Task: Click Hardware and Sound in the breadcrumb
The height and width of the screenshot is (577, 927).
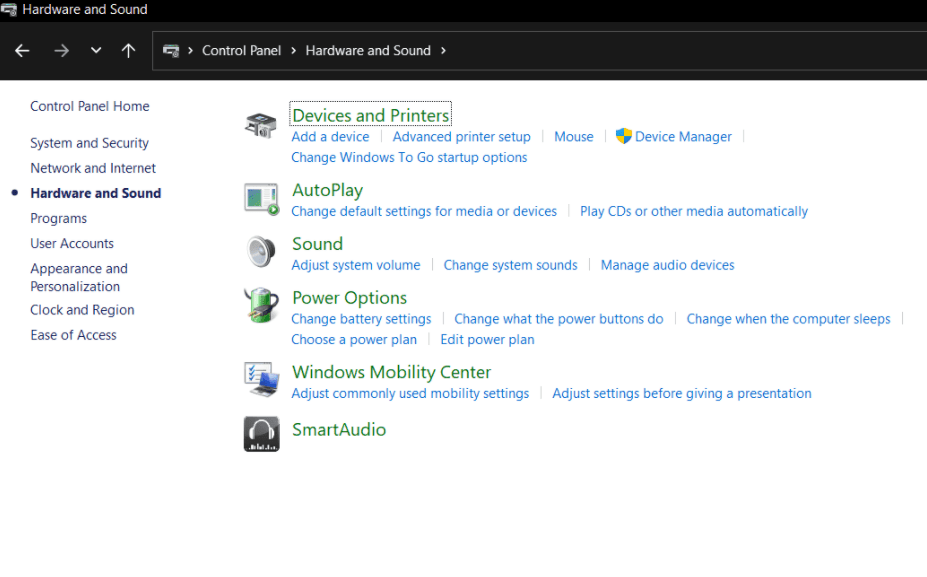Action: pyautogui.click(x=368, y=51)
